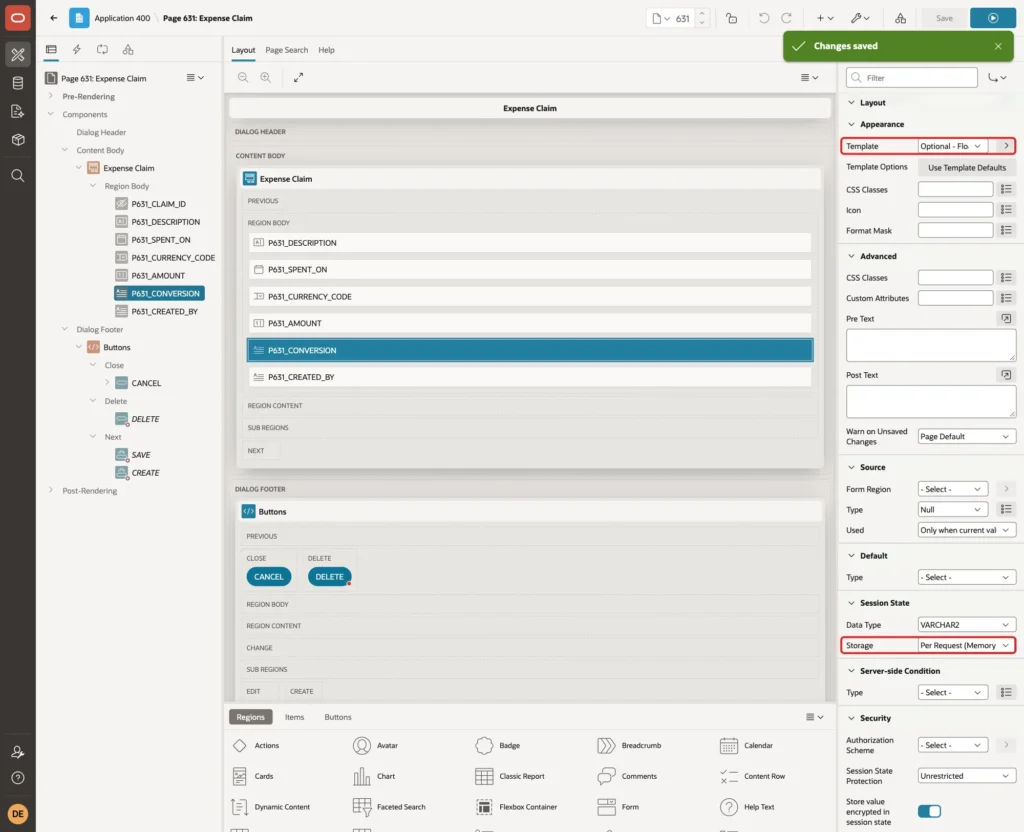Select P631_CREATED_BY in the tree
The height and width of the screenshot is (832, 1024).
click(x=165, y=312)
